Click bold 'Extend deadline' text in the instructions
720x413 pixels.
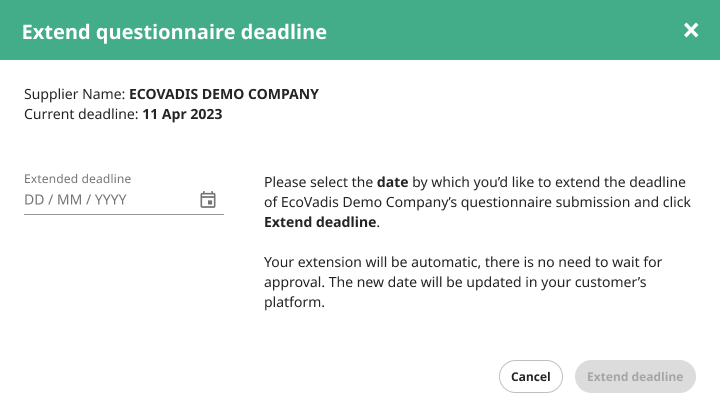pyautogui.click(x=320, y=222)
